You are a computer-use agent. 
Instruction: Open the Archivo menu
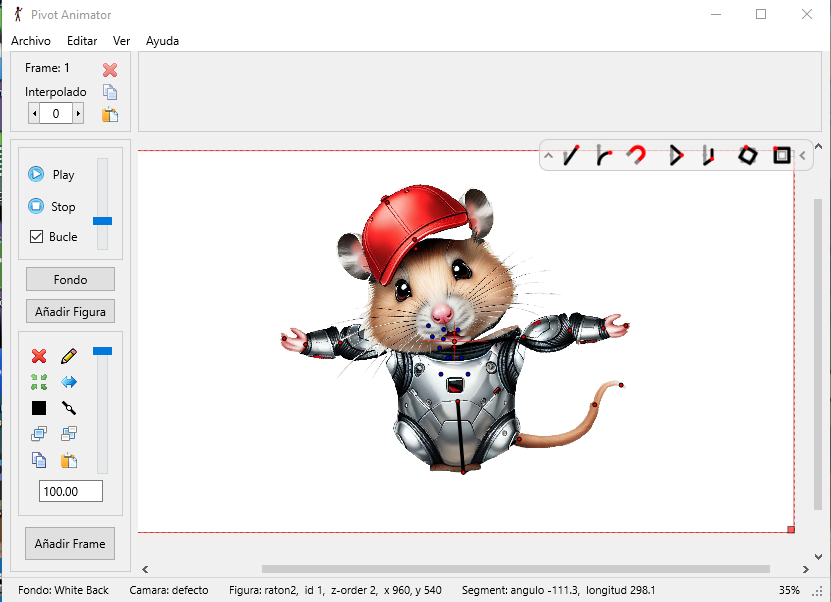(31, 41)
